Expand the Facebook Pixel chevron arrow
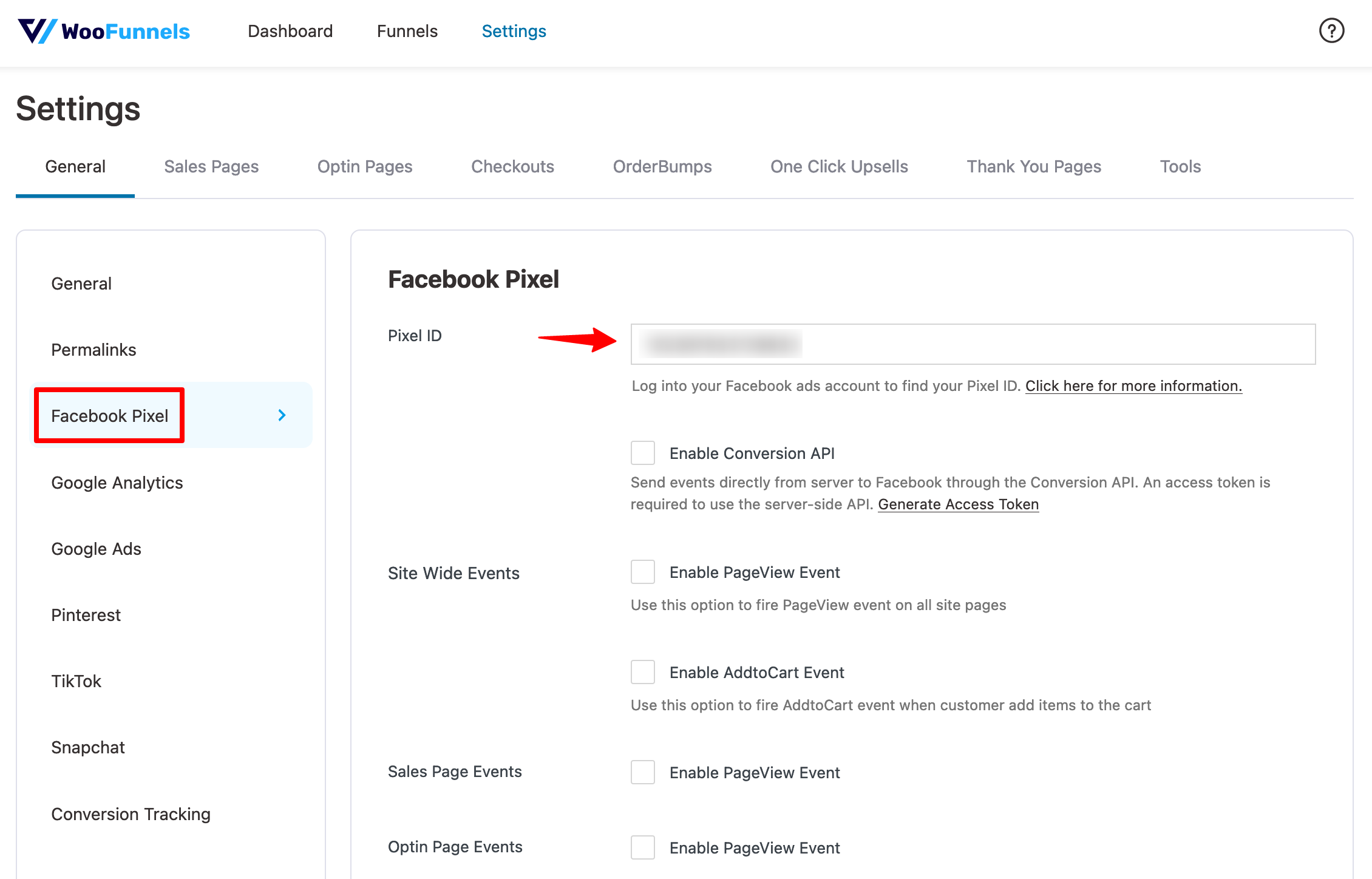The height and width of the screenshot is (879, 1372). 281,415
